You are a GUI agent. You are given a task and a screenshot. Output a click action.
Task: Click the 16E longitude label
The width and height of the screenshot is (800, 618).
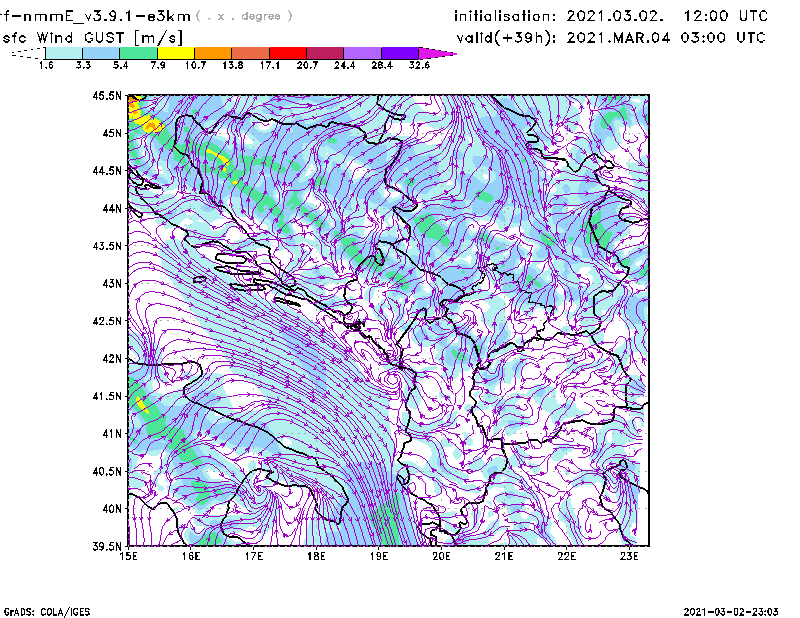[191, 556]
